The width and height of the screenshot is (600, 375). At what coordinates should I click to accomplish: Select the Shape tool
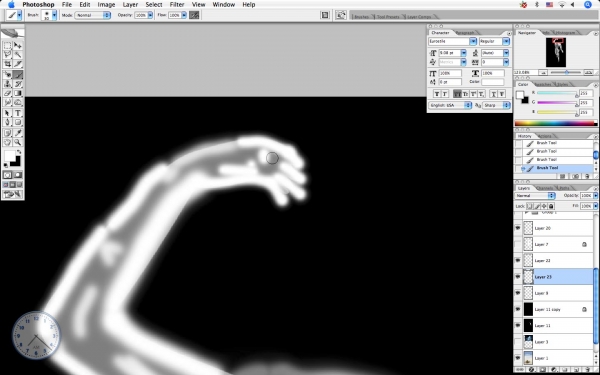coord(18,122)
